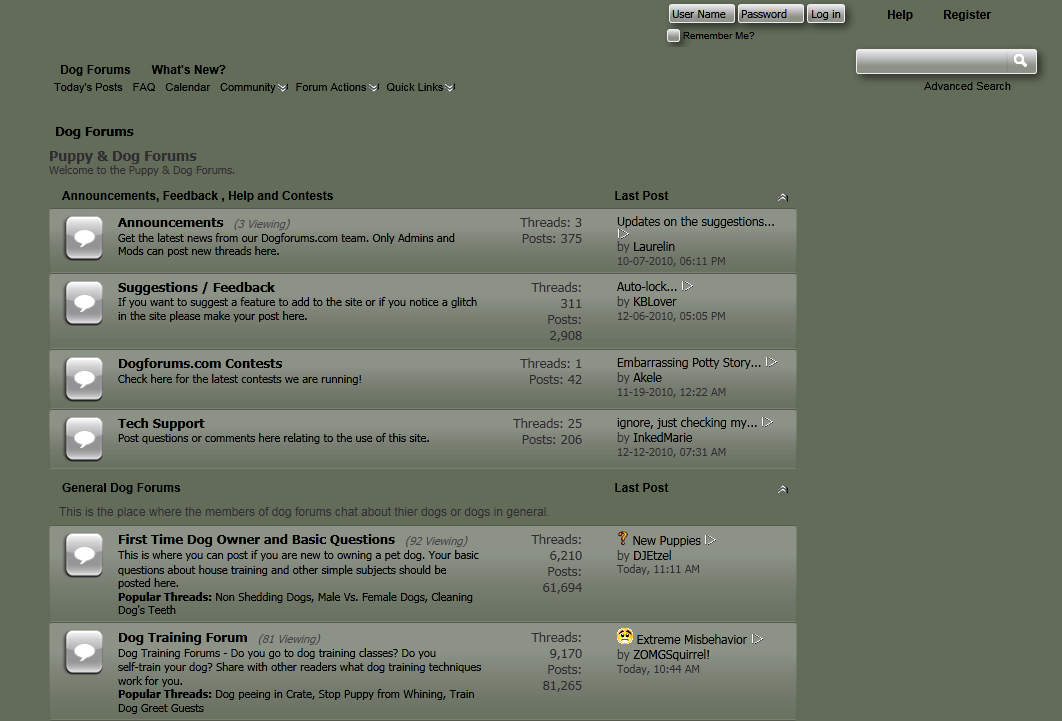This screenshot has width=1062, height=721.
Task: Open the Forum Actions dropdown menu
Action: (x=337, y=87)
